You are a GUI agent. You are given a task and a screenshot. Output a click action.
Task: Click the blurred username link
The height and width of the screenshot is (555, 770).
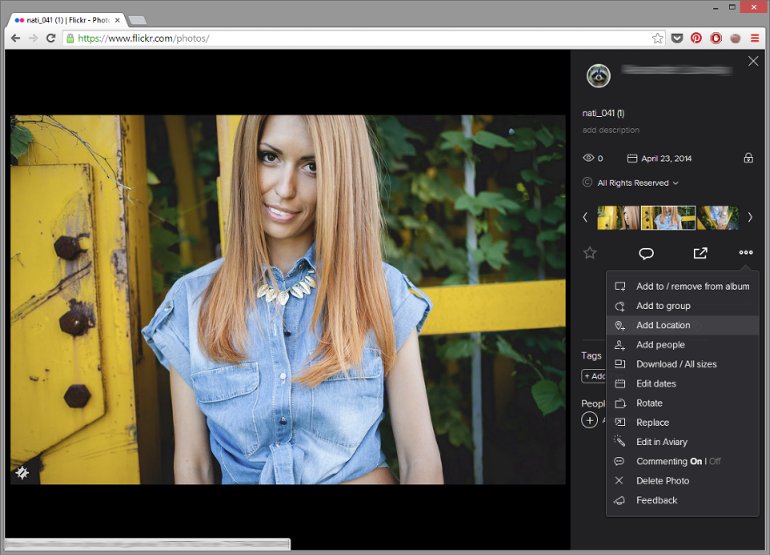677,70
